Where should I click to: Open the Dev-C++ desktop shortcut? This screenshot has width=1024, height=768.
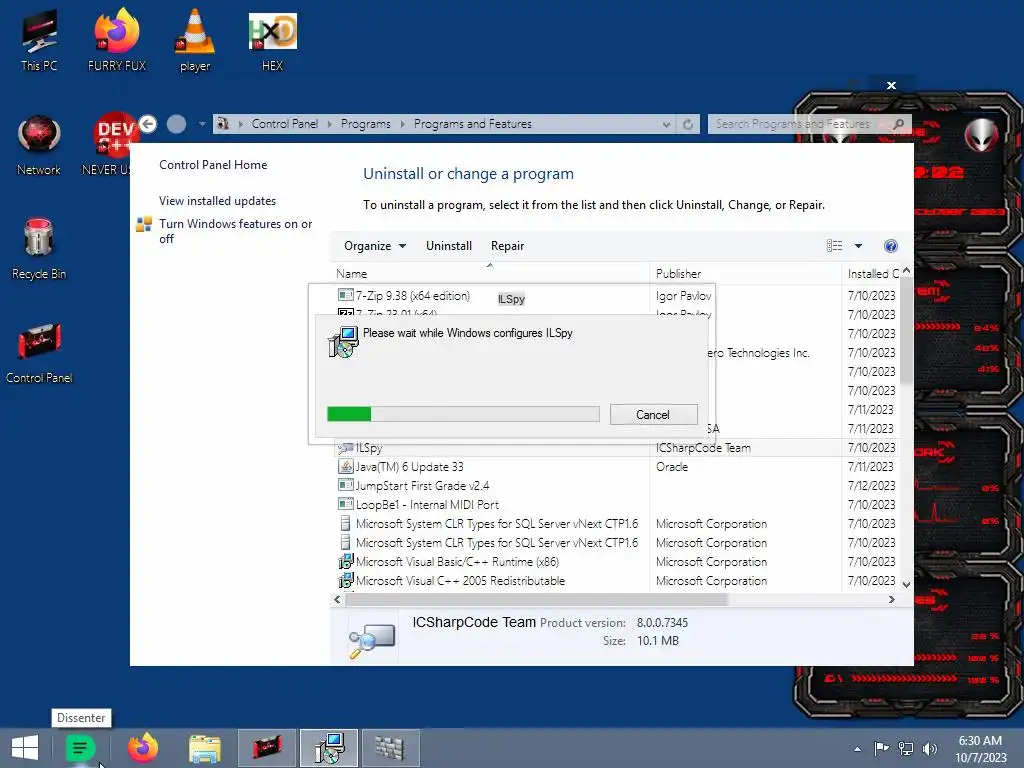pyautogui.click(x=112, y=145)
